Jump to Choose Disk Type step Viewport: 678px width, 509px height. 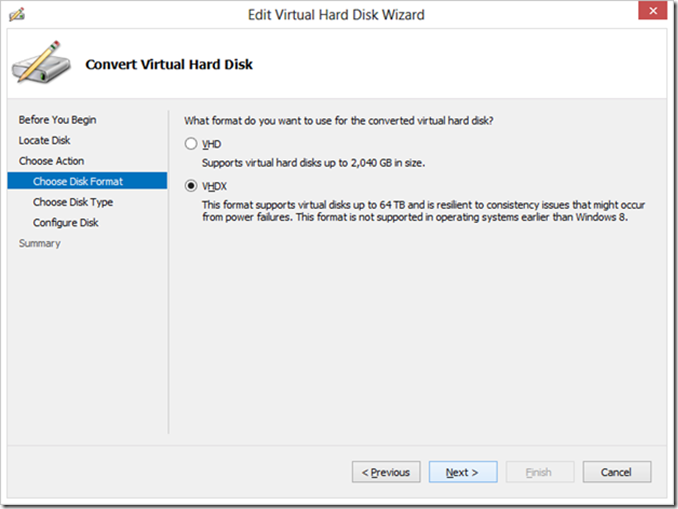72,202
